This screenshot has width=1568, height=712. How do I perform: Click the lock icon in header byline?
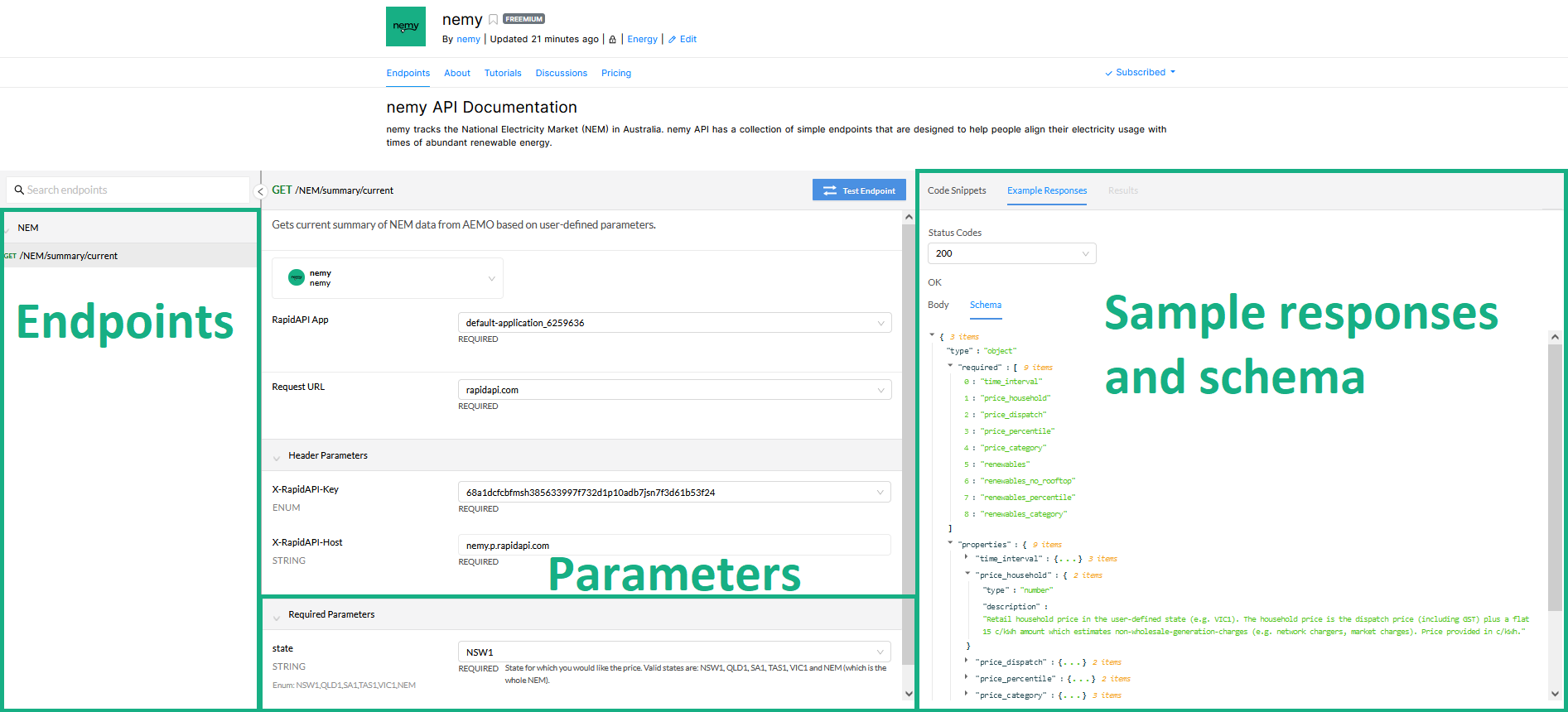pyautogui.click(x=612, y=40)
